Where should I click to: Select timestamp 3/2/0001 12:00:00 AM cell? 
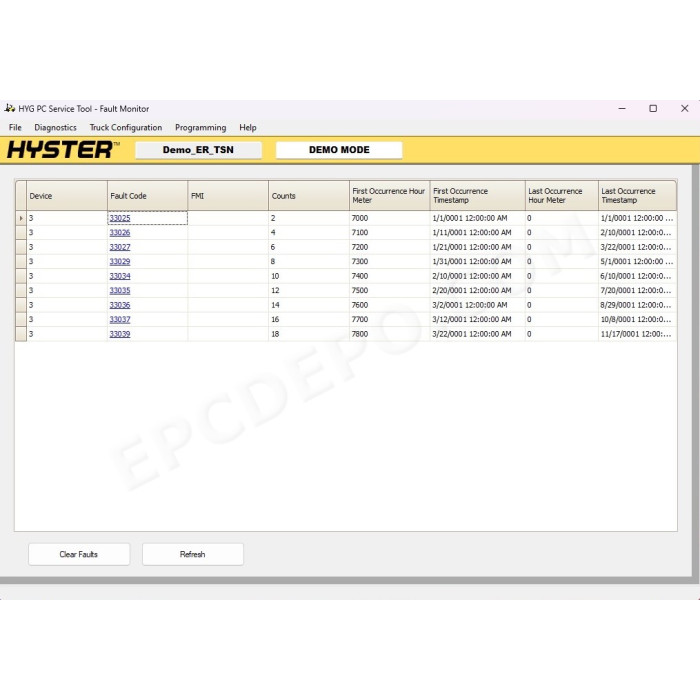point(478,305)
